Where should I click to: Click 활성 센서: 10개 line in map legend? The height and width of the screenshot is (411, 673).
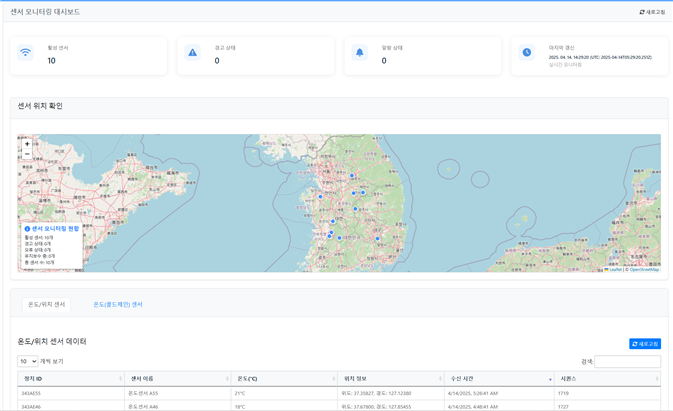pyautogui.click(x=39, y=237)
